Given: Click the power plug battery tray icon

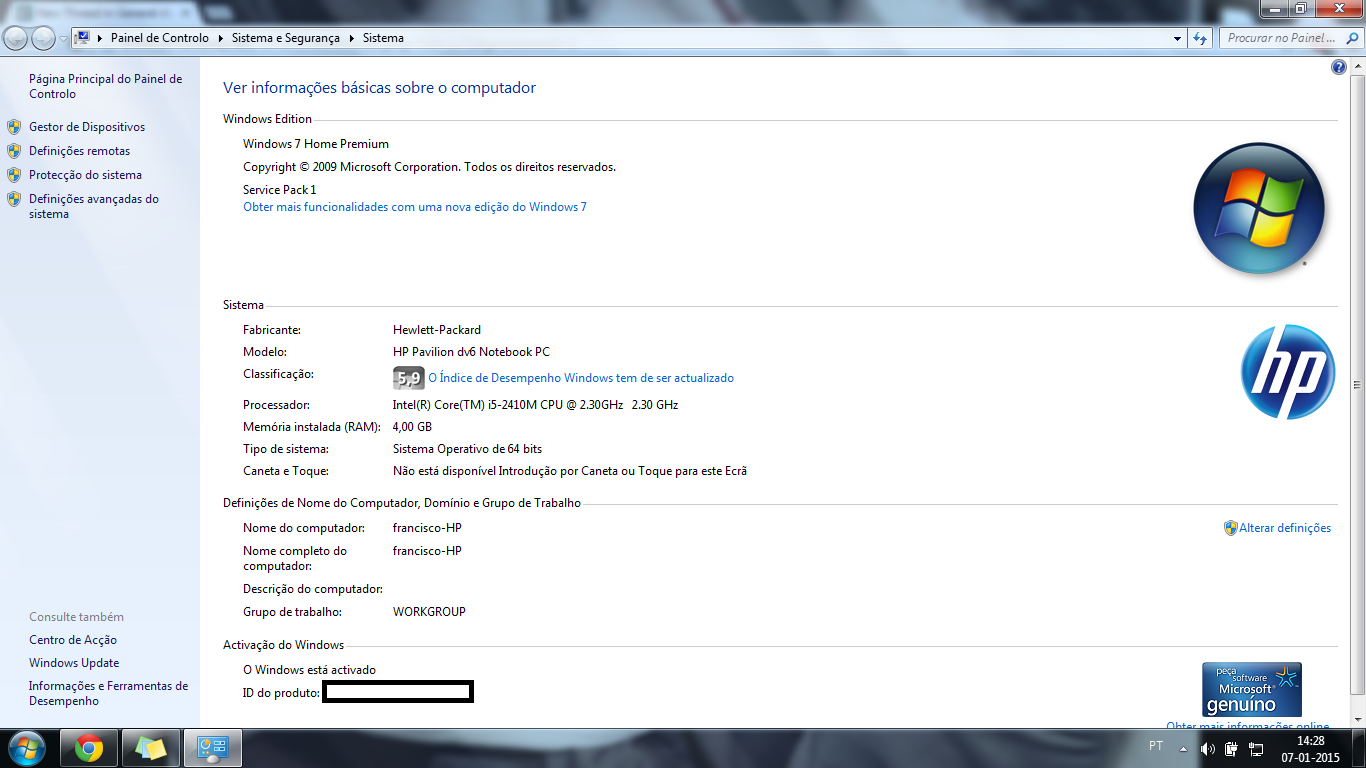Looking at the screenshot, I should pos(1231,748).
